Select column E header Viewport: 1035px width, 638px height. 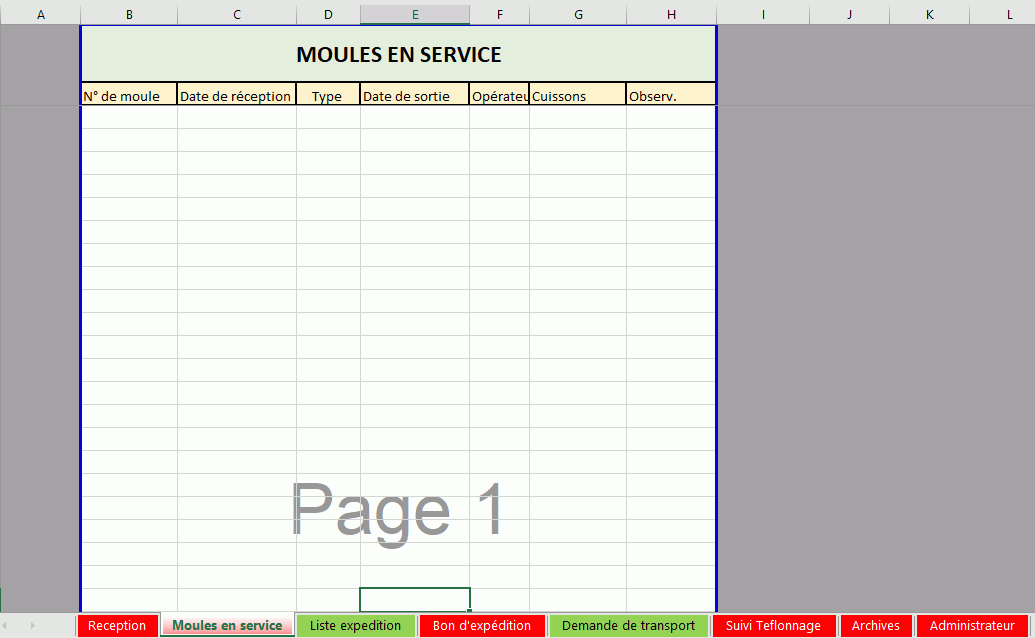pyautogui.click(x=415, y=15)
